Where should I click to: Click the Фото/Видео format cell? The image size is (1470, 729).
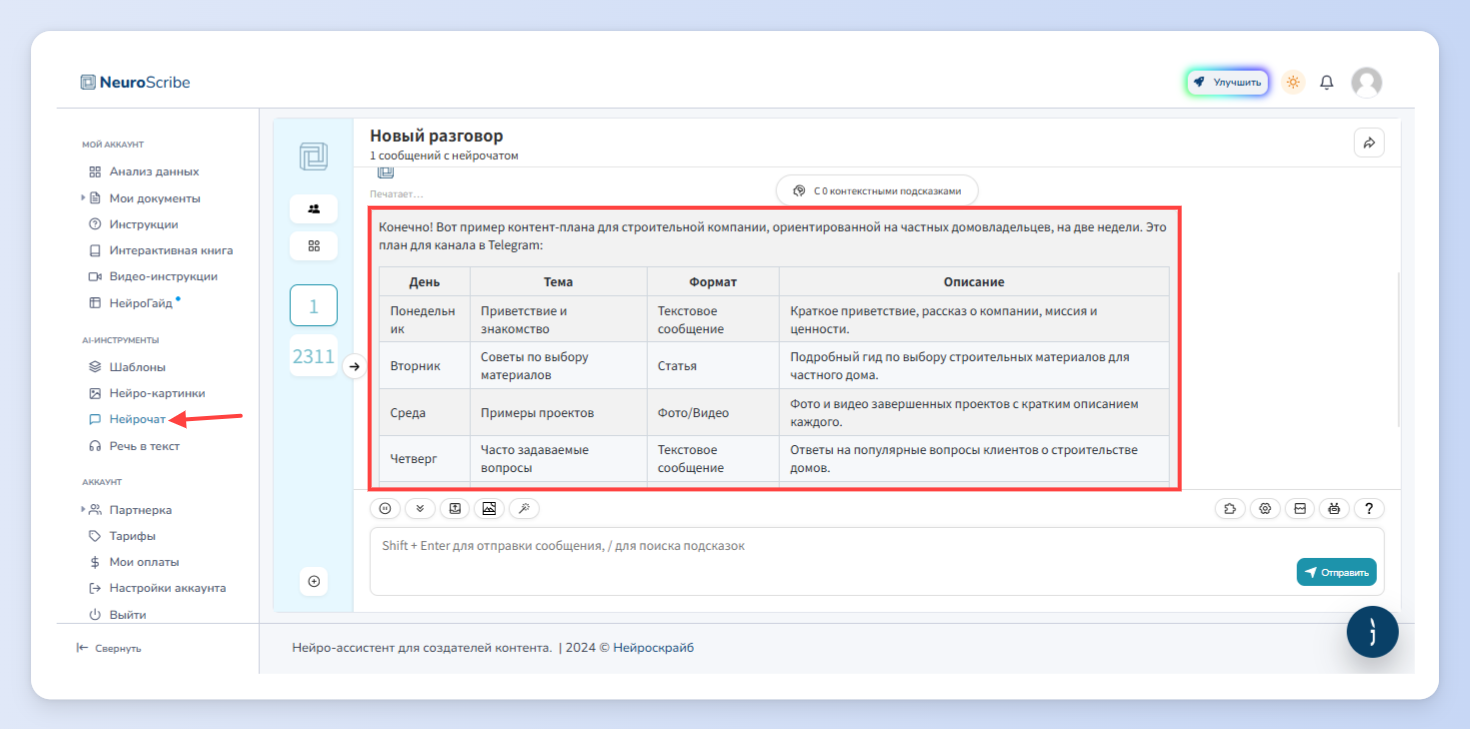click(x=713, y=412)
